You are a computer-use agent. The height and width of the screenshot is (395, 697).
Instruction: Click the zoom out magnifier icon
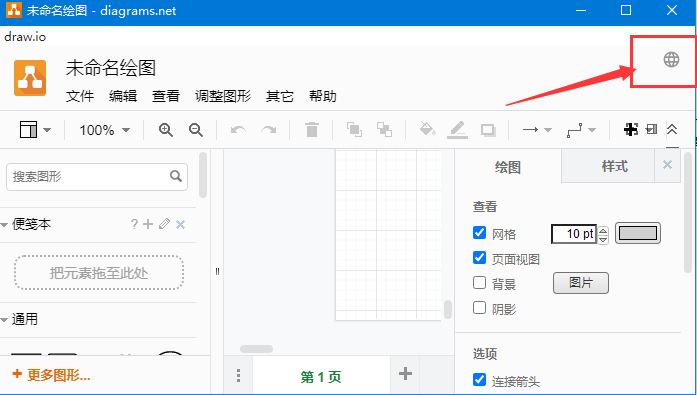196,130
